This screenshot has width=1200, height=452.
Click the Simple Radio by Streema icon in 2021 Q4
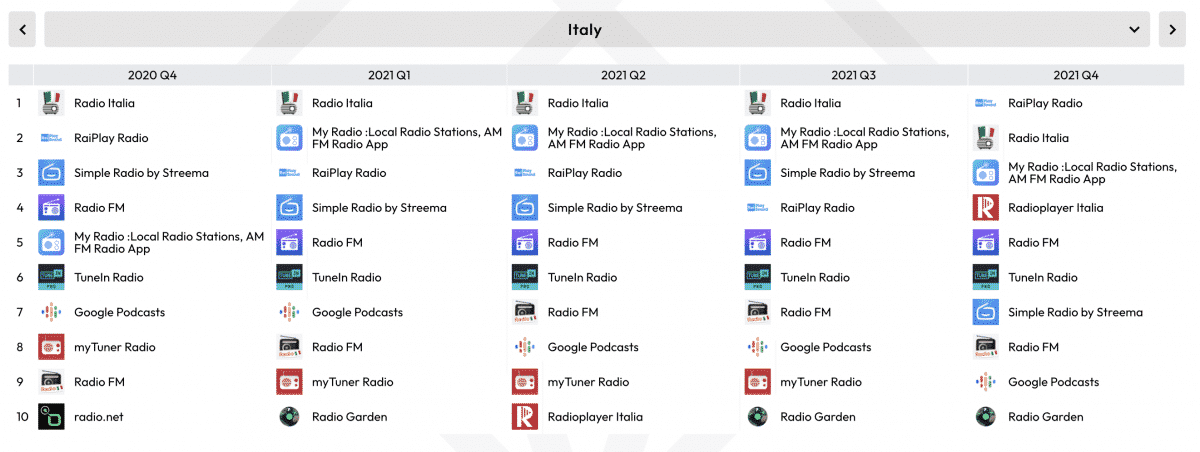[985, 312]
